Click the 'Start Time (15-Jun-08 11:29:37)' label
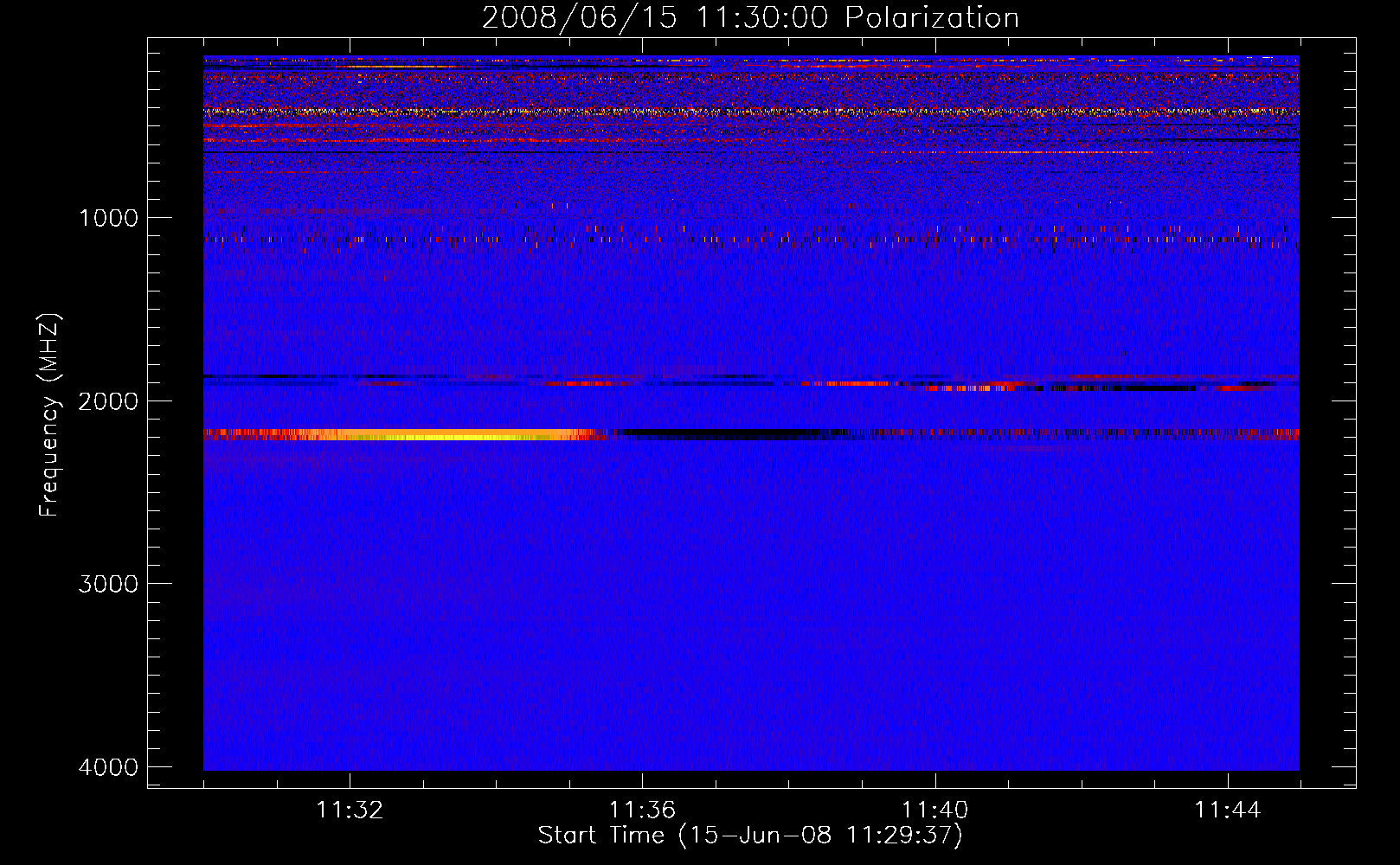 coord(750,836)
